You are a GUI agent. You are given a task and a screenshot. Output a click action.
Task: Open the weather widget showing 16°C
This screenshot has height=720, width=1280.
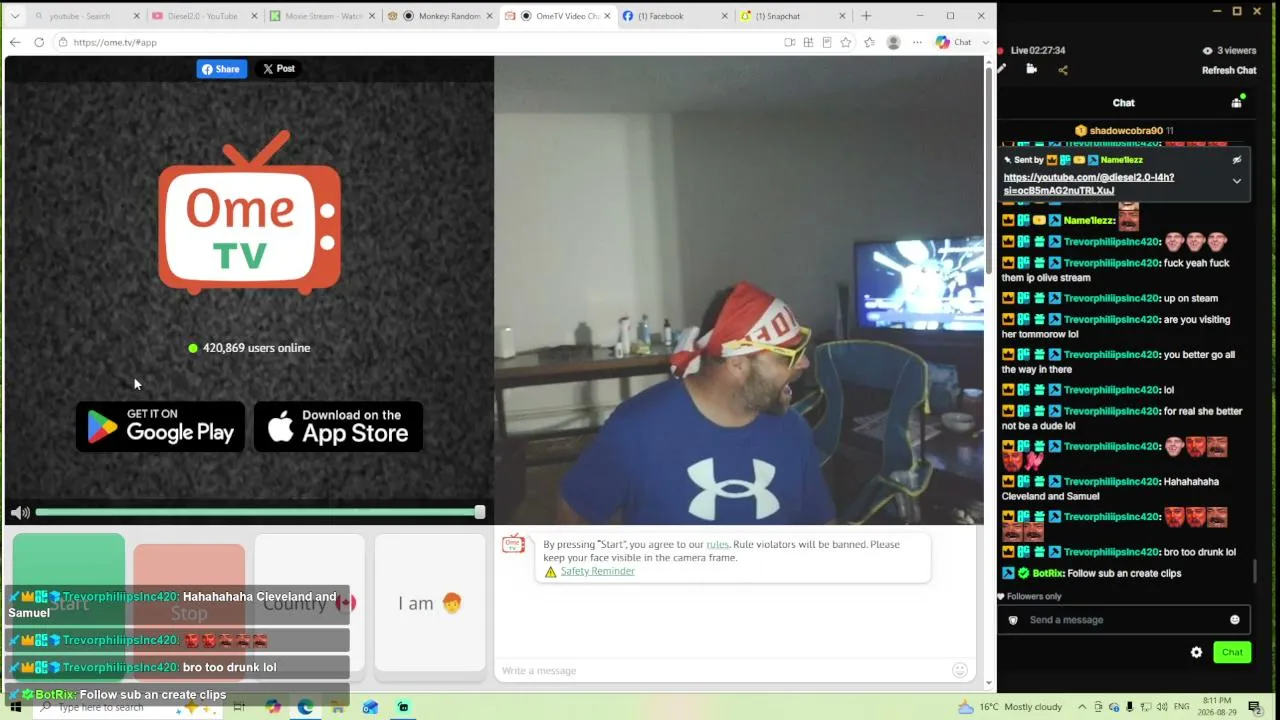click(1010, 707)
